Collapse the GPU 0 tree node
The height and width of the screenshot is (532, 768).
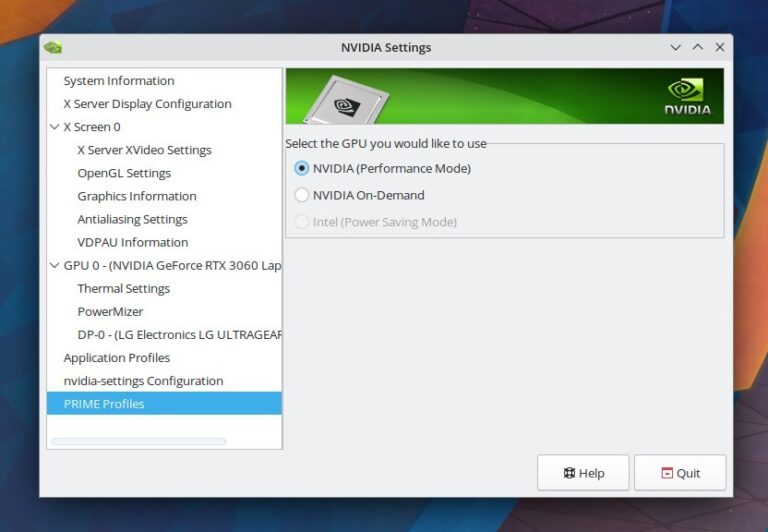(54, 266)
